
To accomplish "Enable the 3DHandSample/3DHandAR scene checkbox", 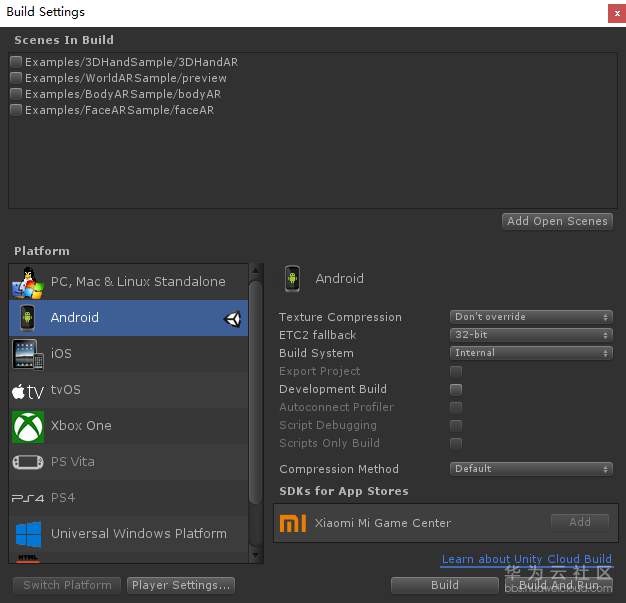I will tap(16, 61).
